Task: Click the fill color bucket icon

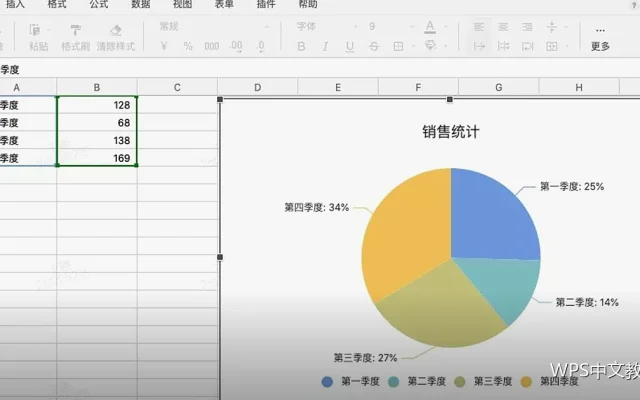Action: [x=430, y=45]
